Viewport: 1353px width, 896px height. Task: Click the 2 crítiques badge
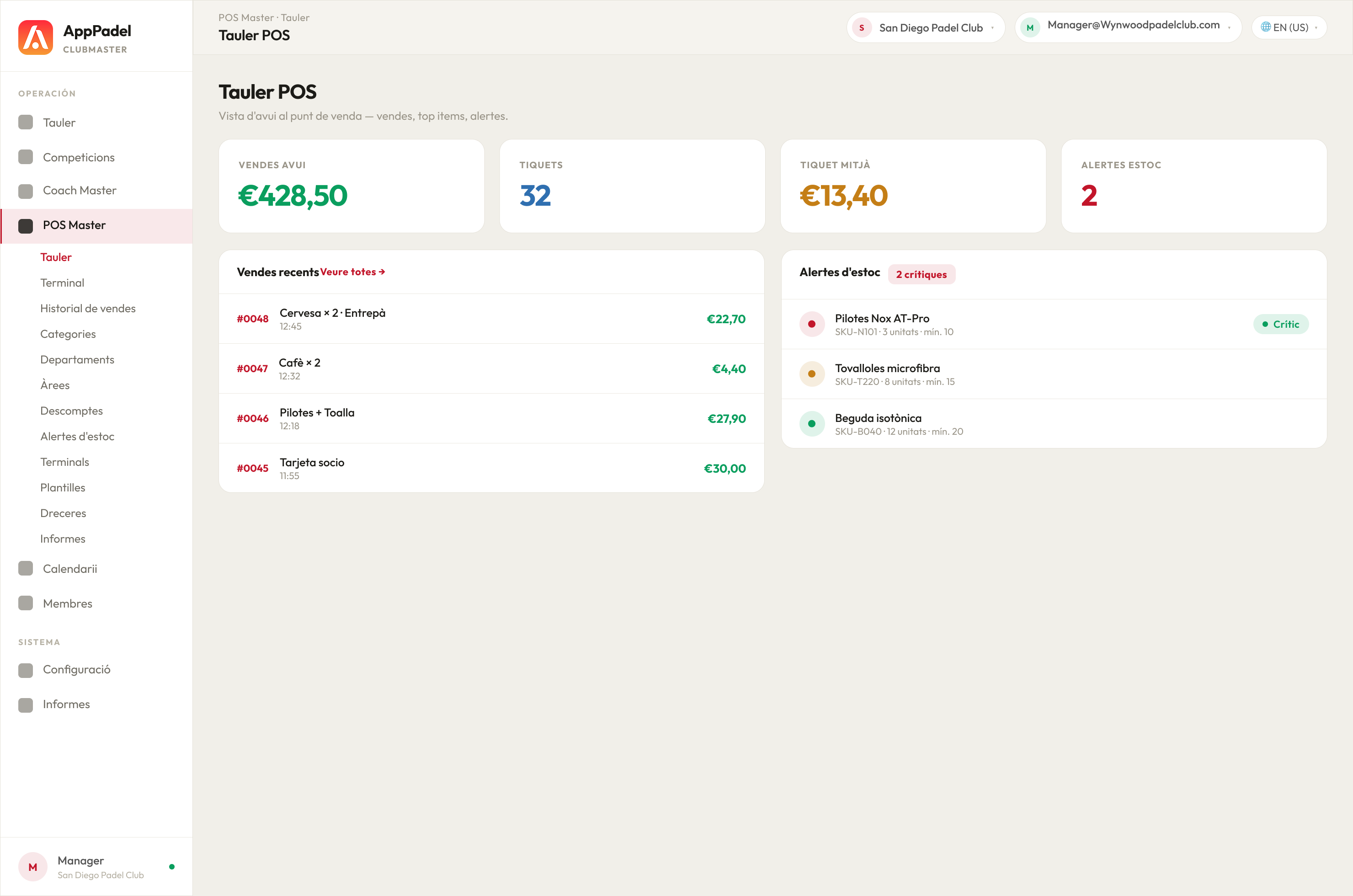[922, 274]
